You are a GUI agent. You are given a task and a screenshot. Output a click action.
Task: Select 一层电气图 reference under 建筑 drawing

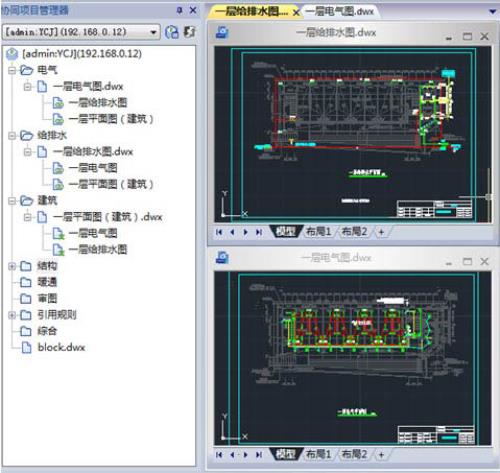(x=85, y=233)
